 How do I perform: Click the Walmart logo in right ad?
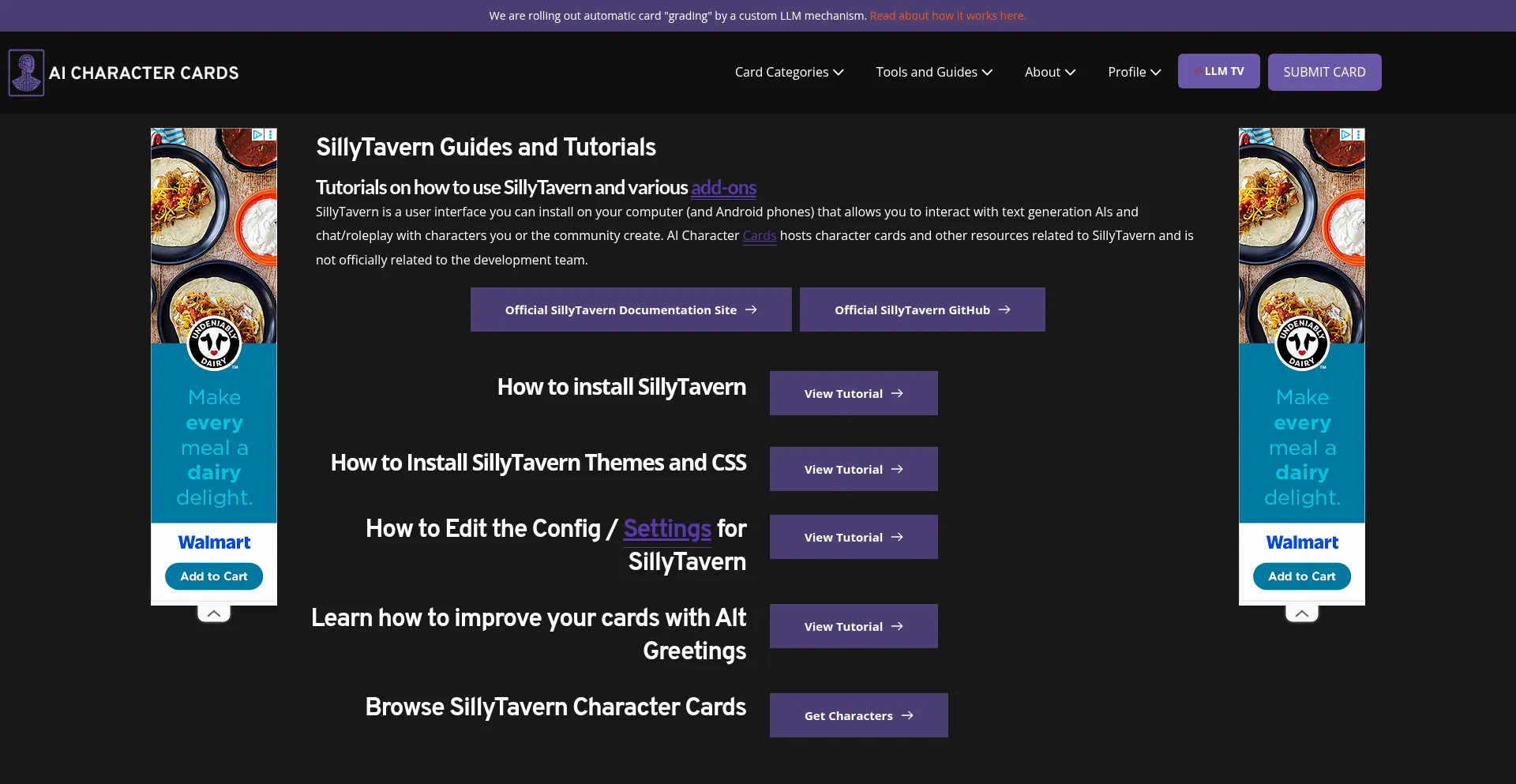click(x=1302, y=542)
